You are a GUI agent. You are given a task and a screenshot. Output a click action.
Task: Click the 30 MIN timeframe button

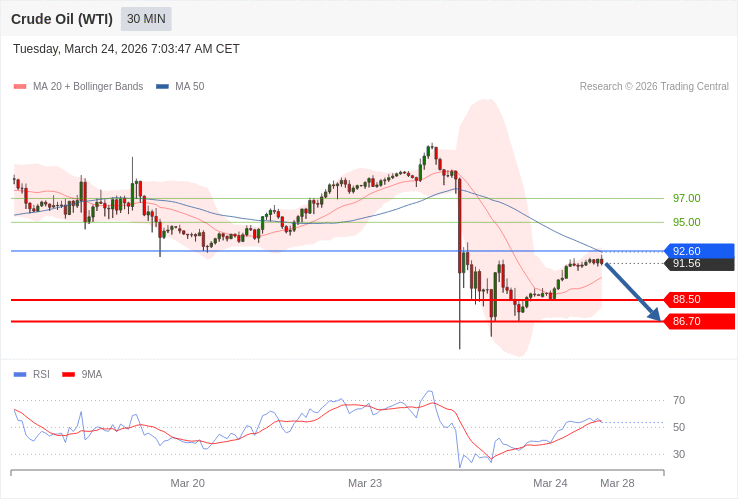(146, 19)
